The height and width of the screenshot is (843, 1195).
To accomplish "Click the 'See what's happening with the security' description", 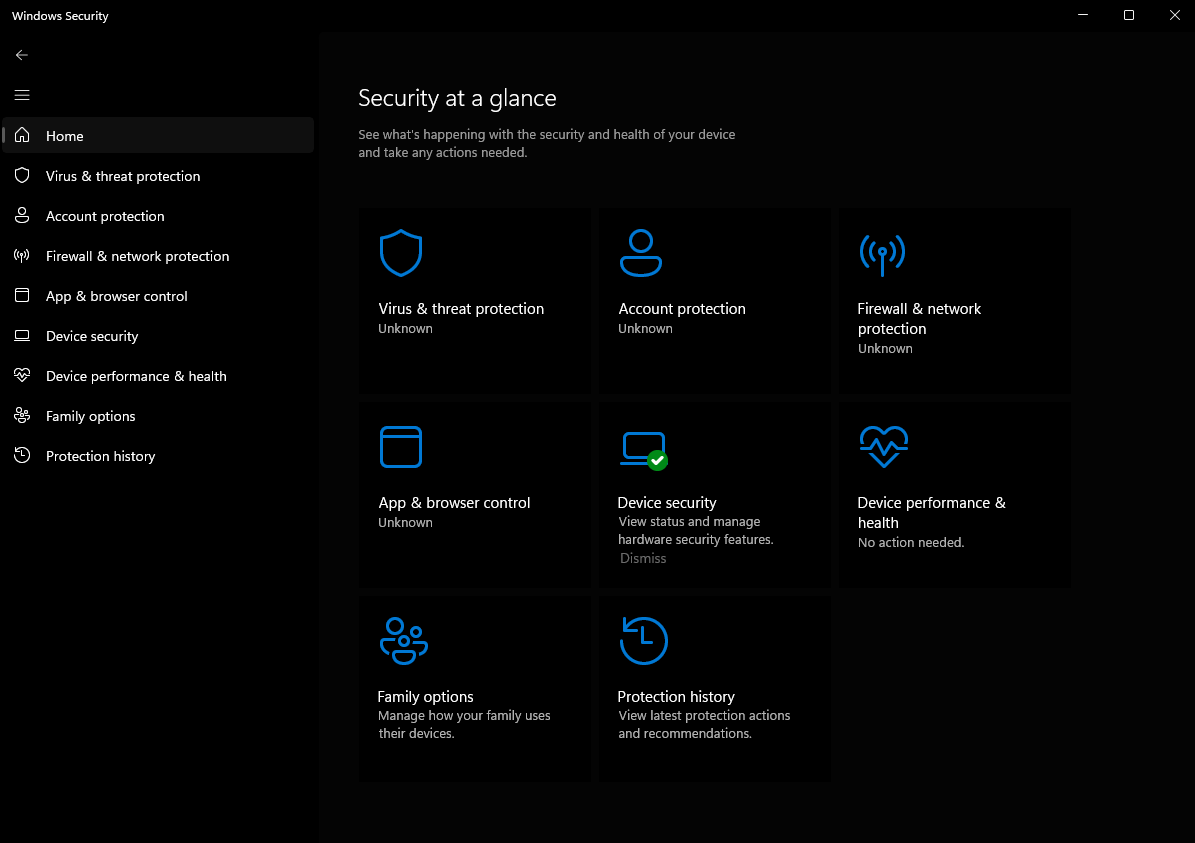I will 546,143.
